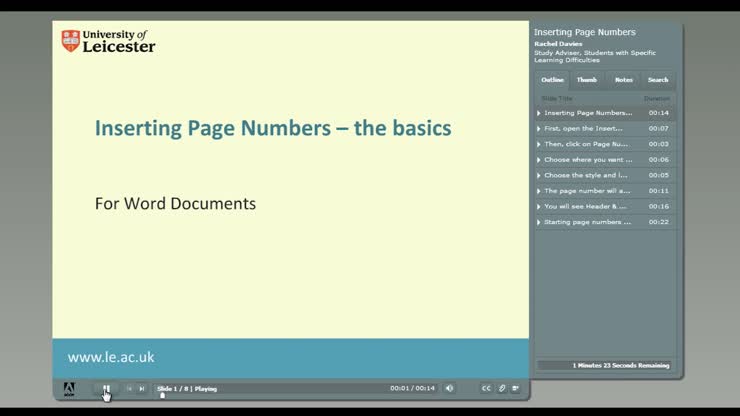Expand arrow beside 'Choose where you want ...'

click(x=538, y=160)
